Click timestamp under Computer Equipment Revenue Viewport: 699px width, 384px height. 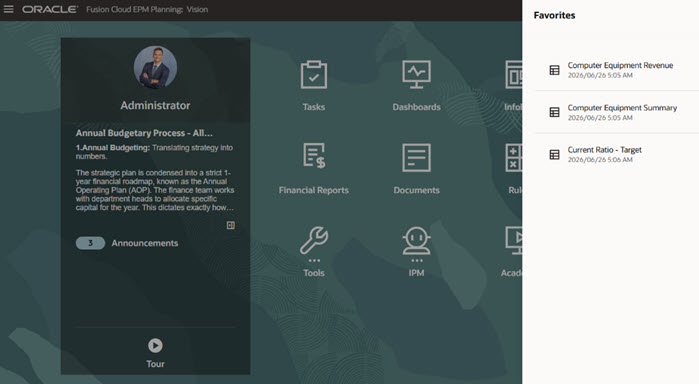tap(600, 75)
